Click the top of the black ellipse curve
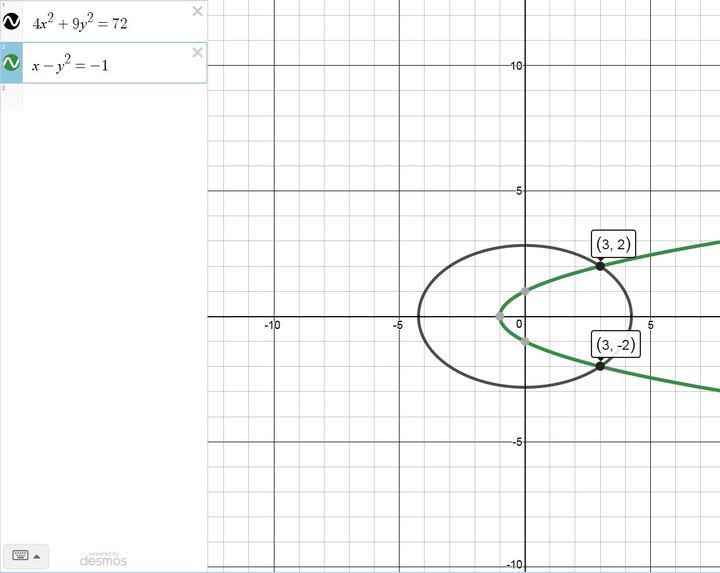720x573 pixels. point(525,245)
